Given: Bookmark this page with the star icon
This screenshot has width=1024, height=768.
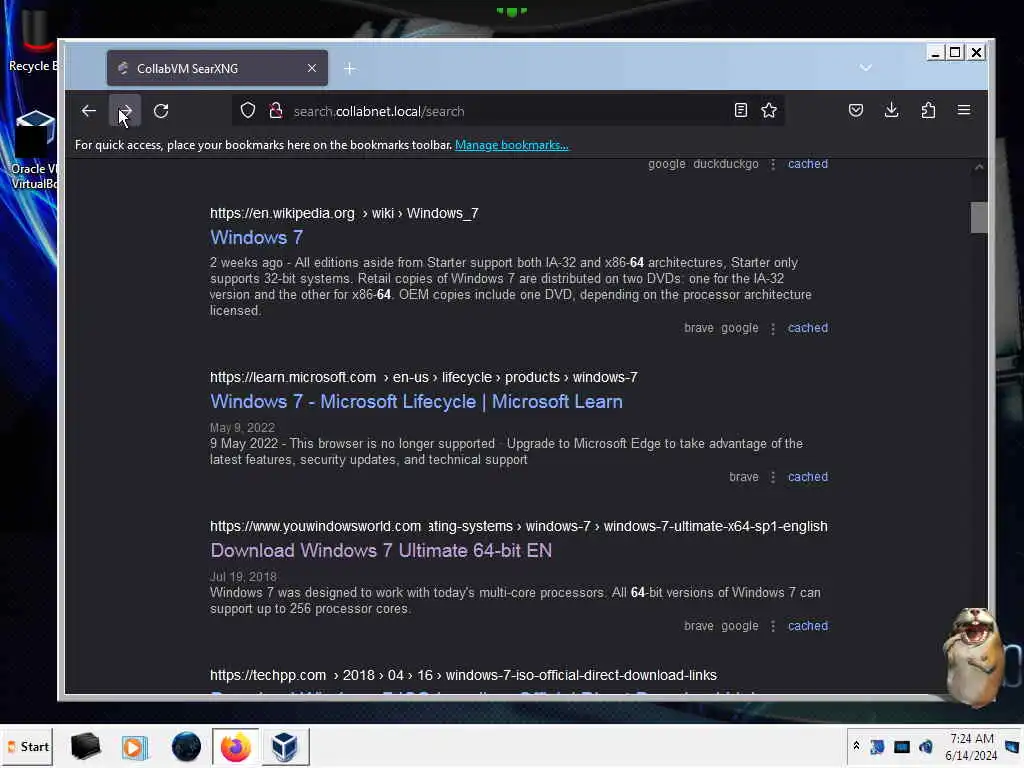Looking at the screenshot, I should tap(769, 110).
